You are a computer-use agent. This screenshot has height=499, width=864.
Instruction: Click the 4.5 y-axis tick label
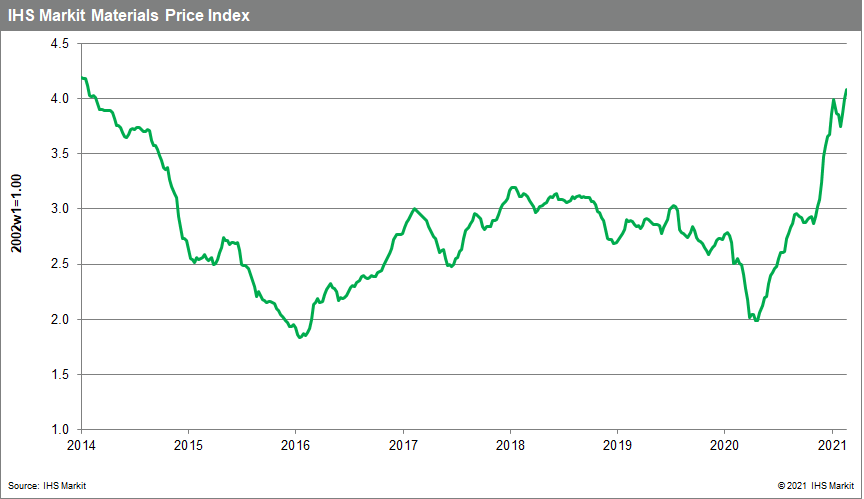(58, 44)
